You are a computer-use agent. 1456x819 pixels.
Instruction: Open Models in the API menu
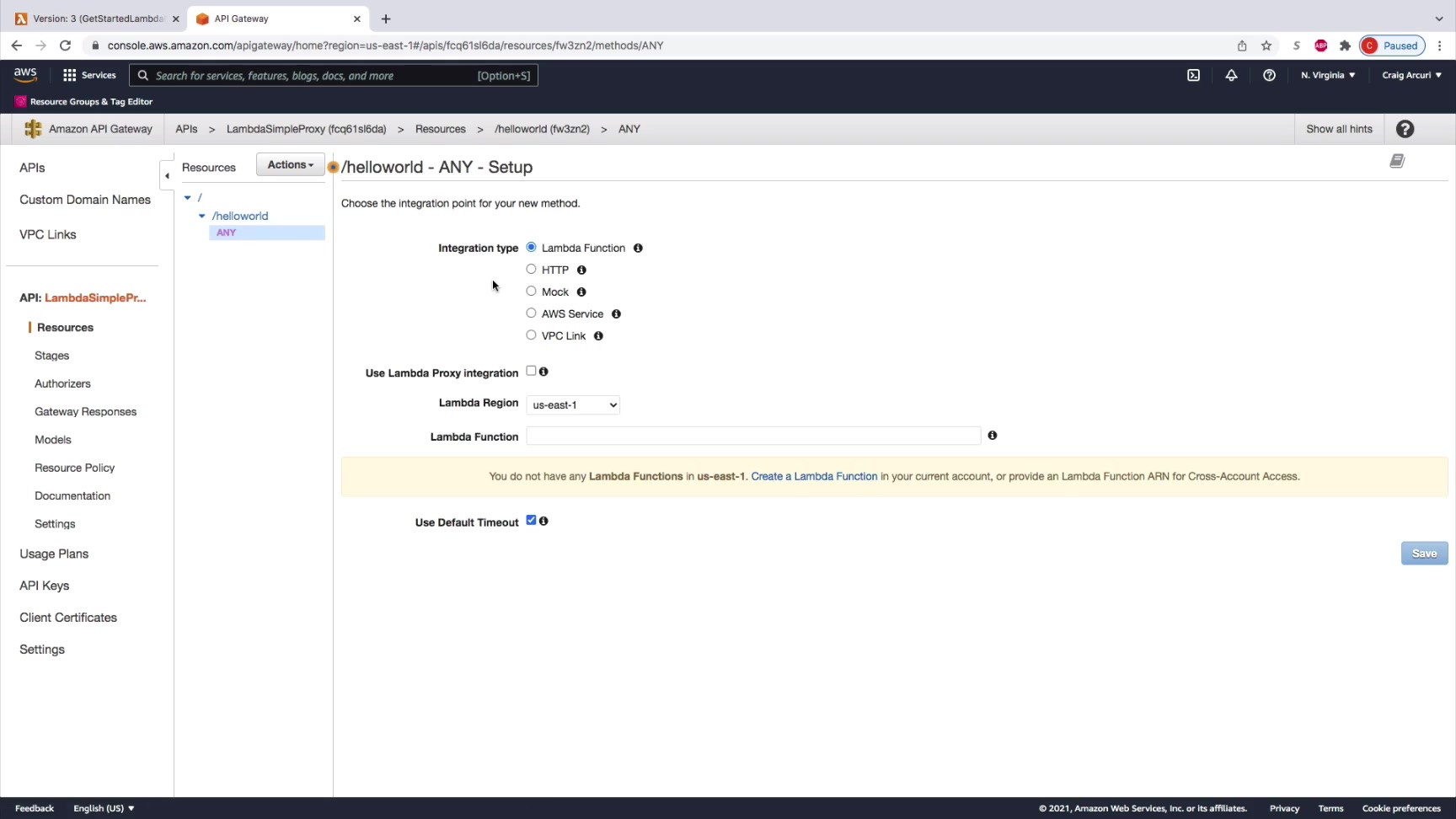[x=52, y=440]
